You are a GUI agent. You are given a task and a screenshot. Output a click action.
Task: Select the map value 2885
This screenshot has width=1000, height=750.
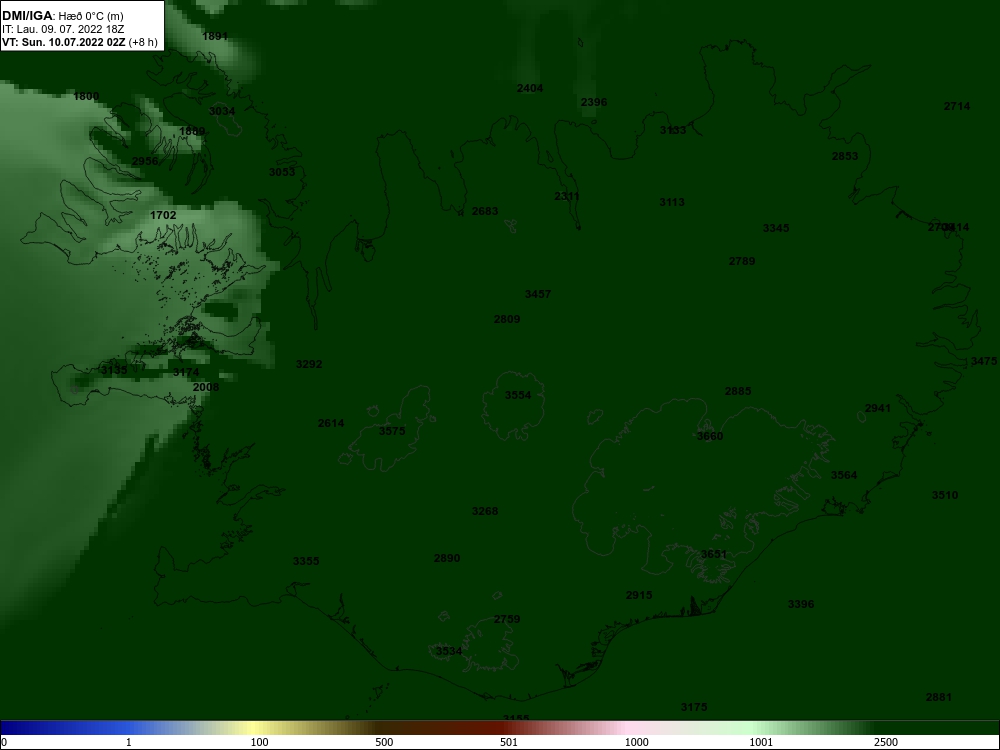coord(738,391)
